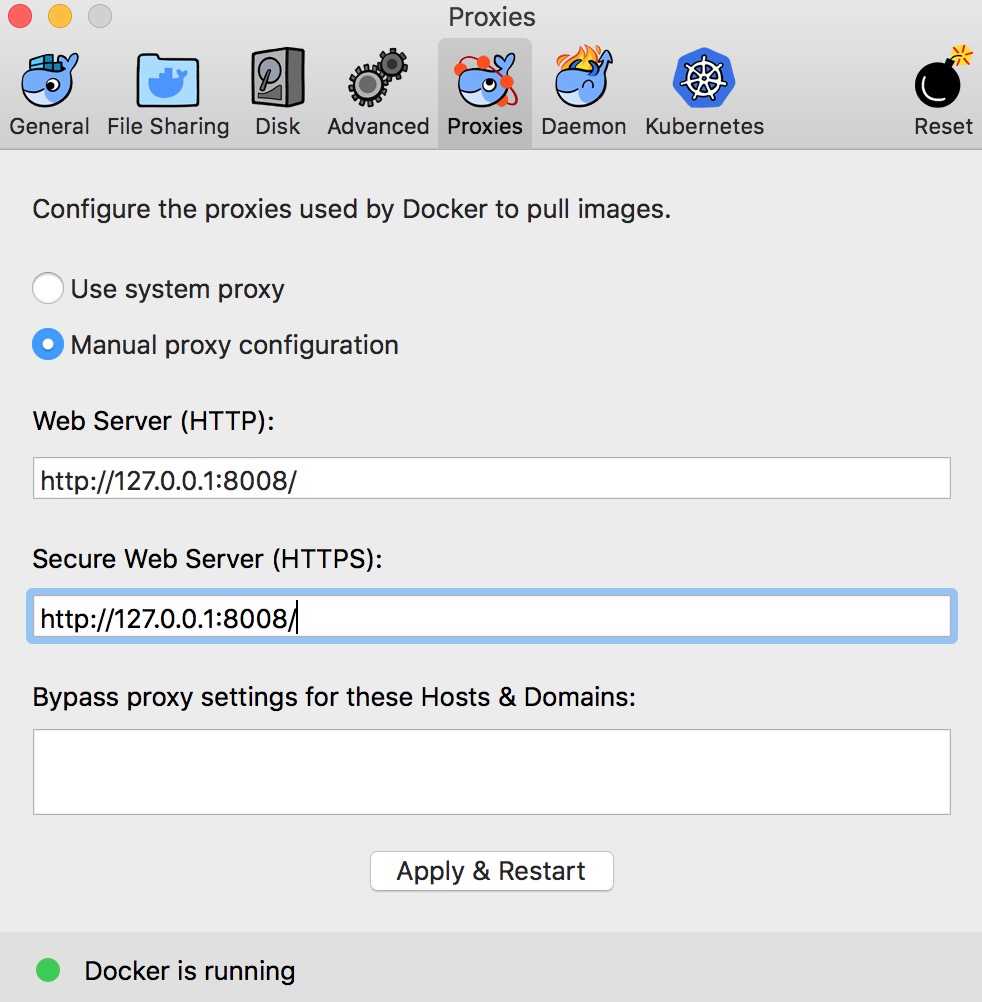Click the gray zoom window button

click(99, 16)
